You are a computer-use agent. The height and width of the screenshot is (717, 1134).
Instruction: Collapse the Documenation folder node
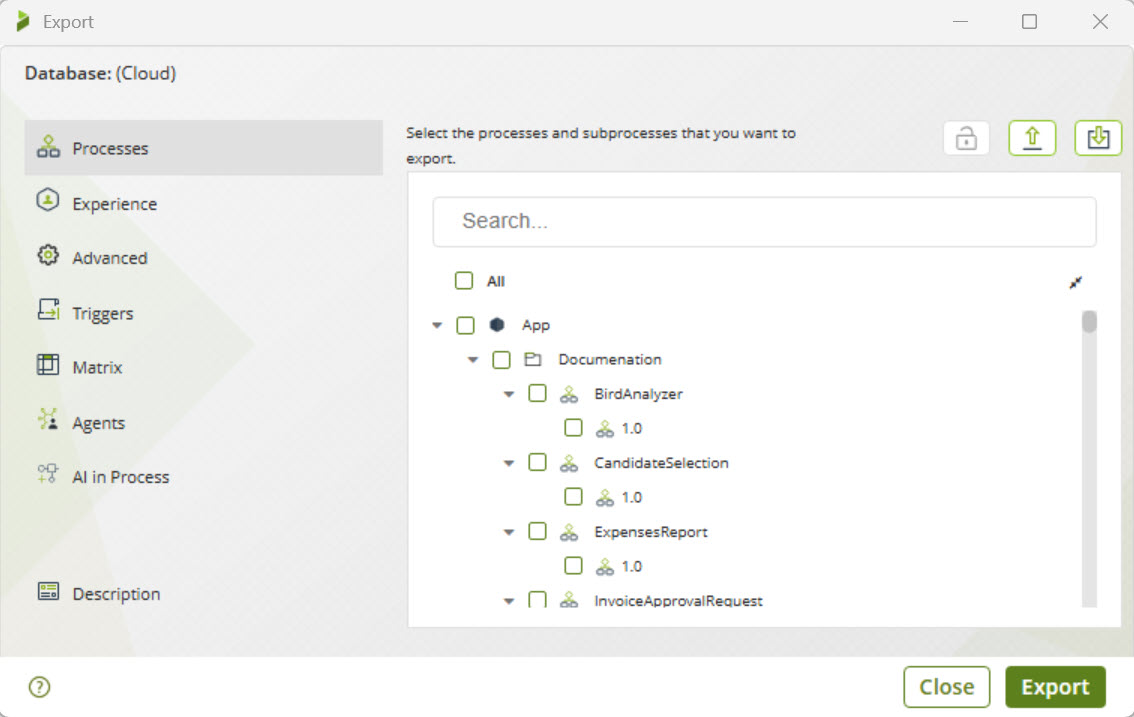point(473,360)
